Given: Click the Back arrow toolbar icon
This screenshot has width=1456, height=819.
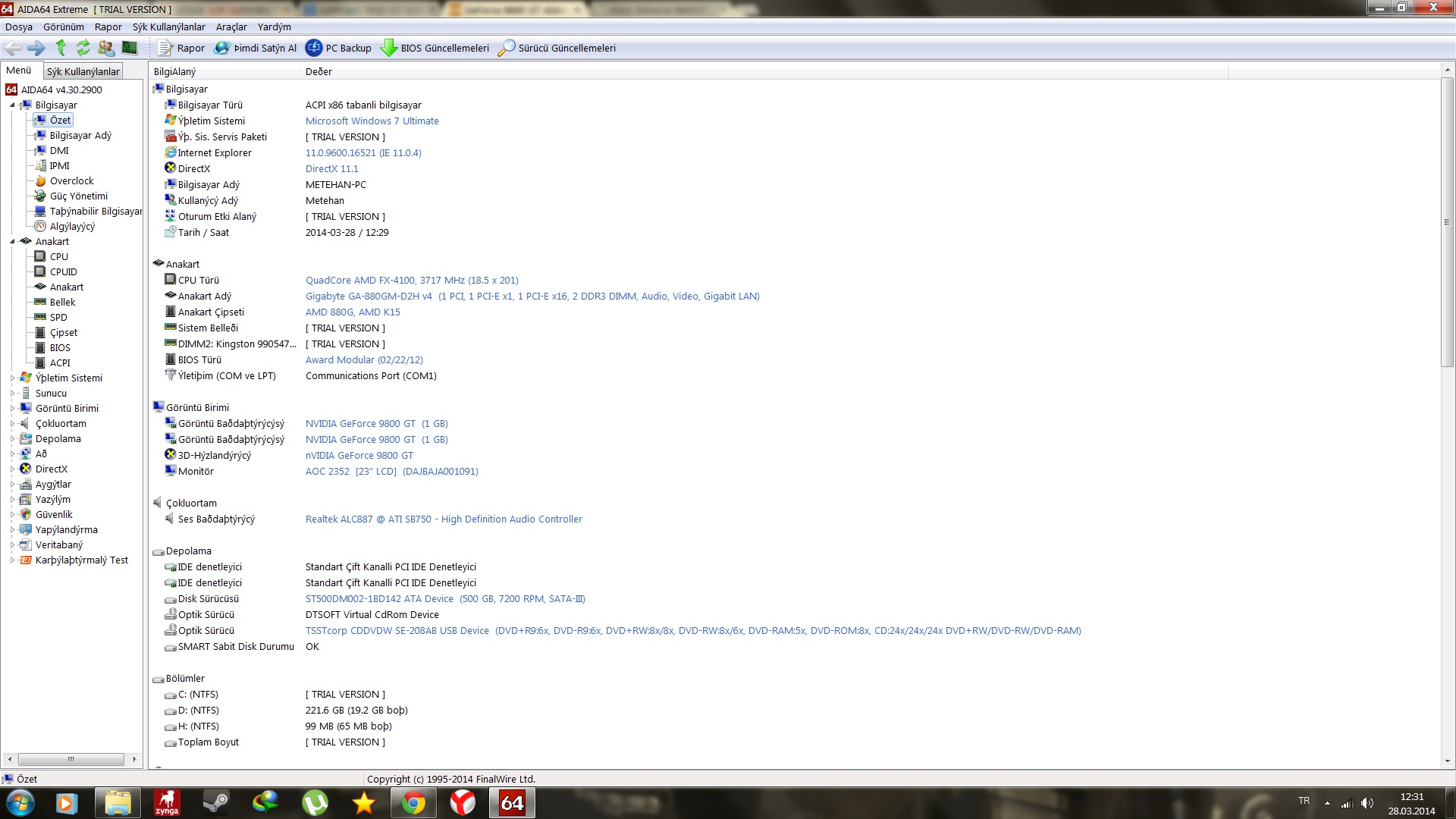Looking at the screenshot, I should point(13,48).
